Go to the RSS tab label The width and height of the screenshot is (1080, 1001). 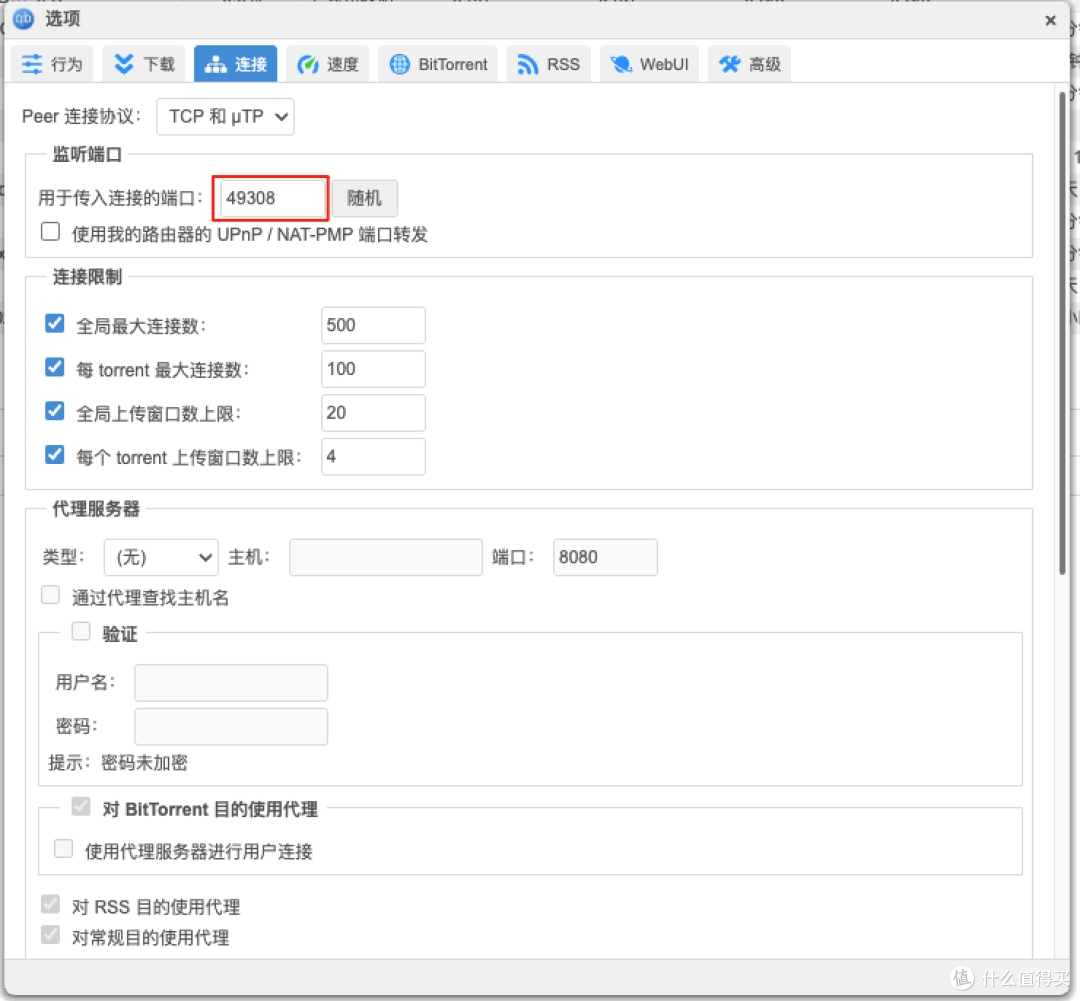[x=563, y=64]
